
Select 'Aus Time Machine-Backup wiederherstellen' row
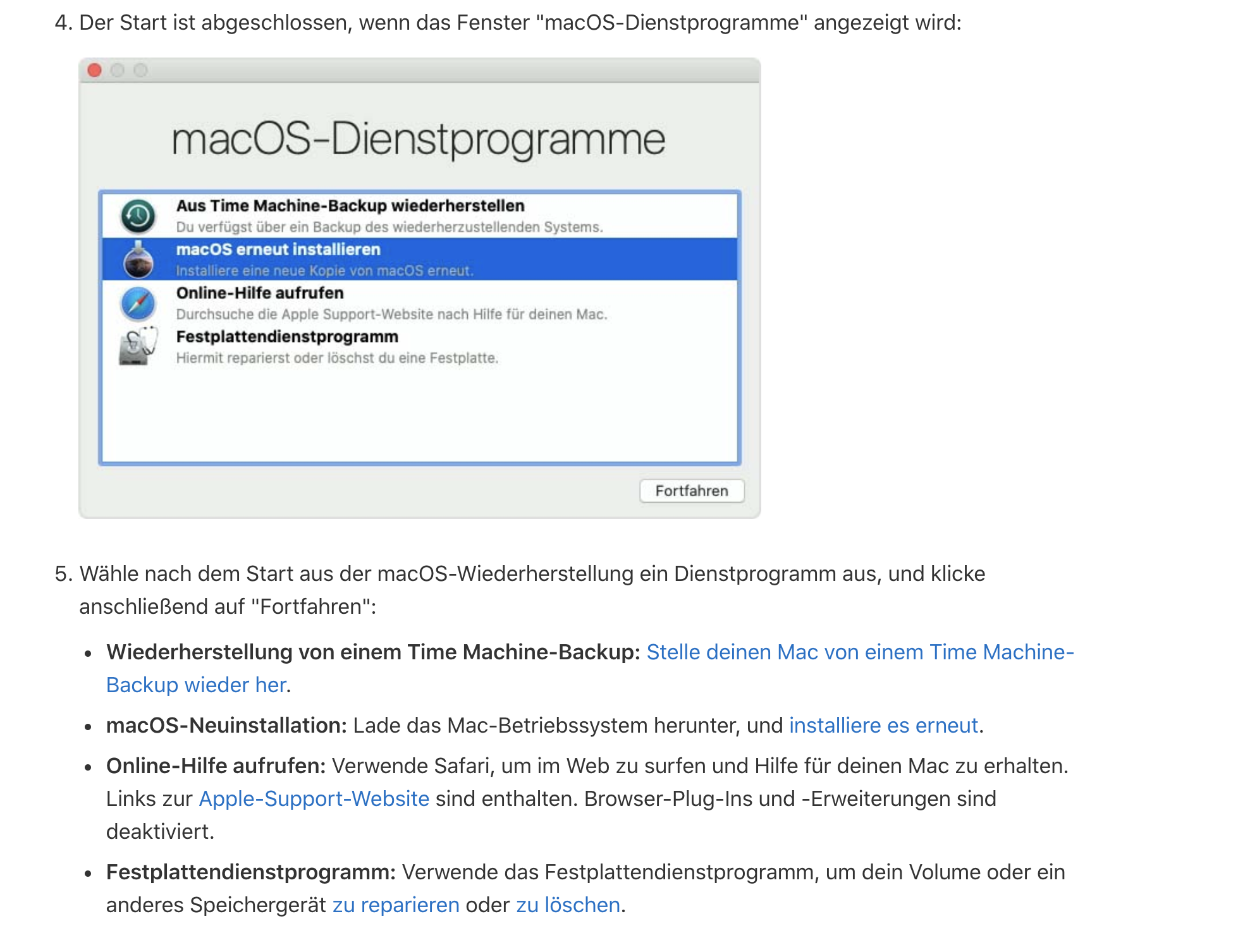click(350, 206)
